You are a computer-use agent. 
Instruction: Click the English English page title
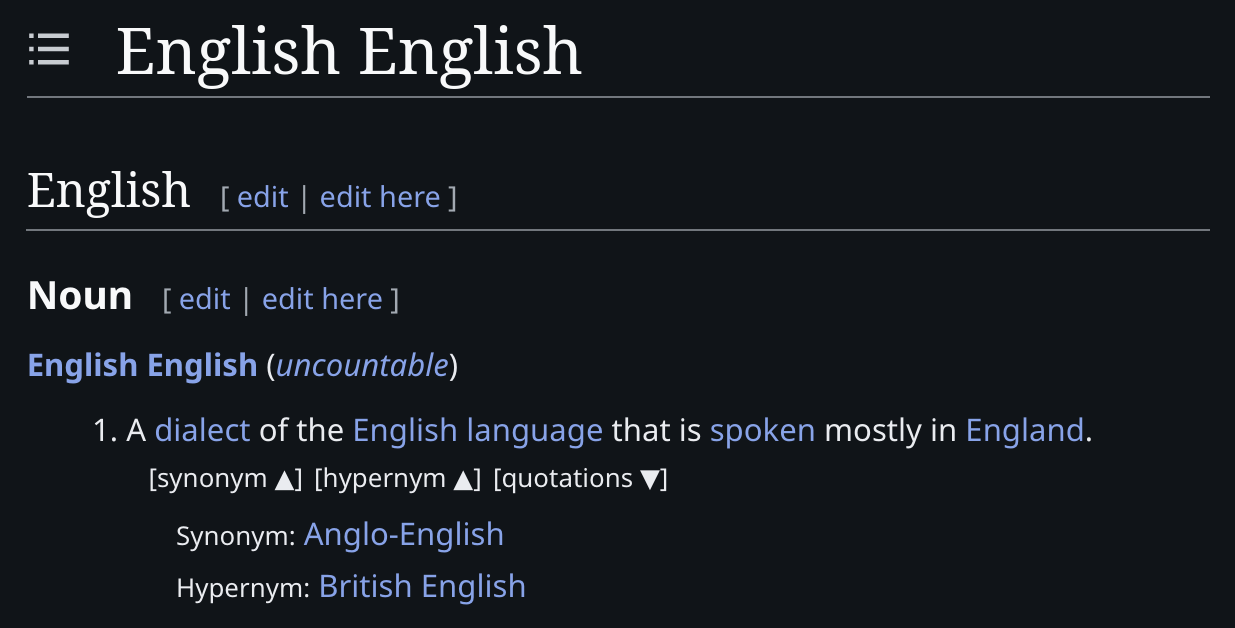coord(349,51)
